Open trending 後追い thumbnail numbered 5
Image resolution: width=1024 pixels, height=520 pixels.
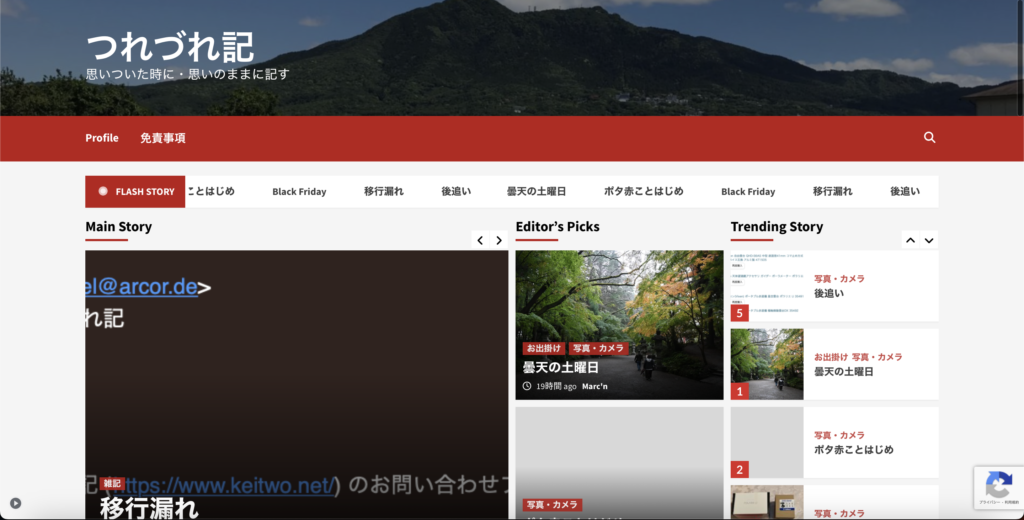click(767, 286)
